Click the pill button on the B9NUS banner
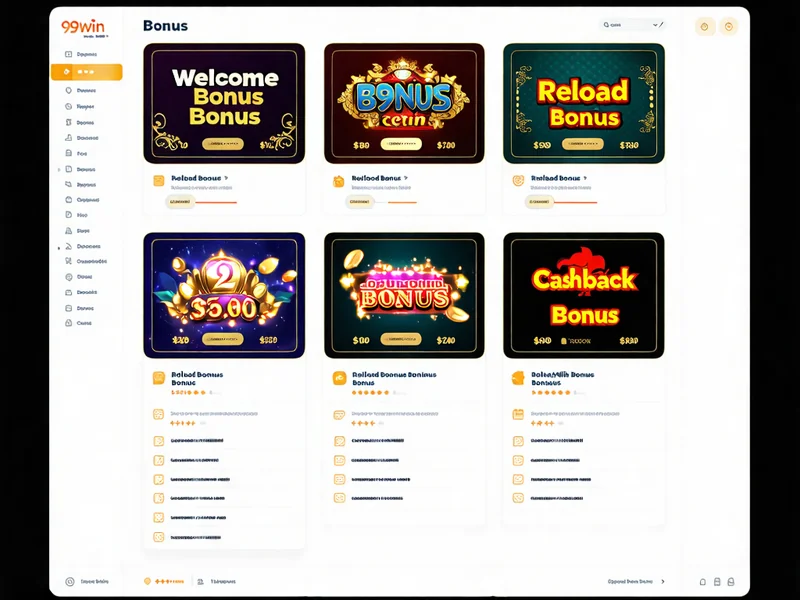 (x=402, y=144)
